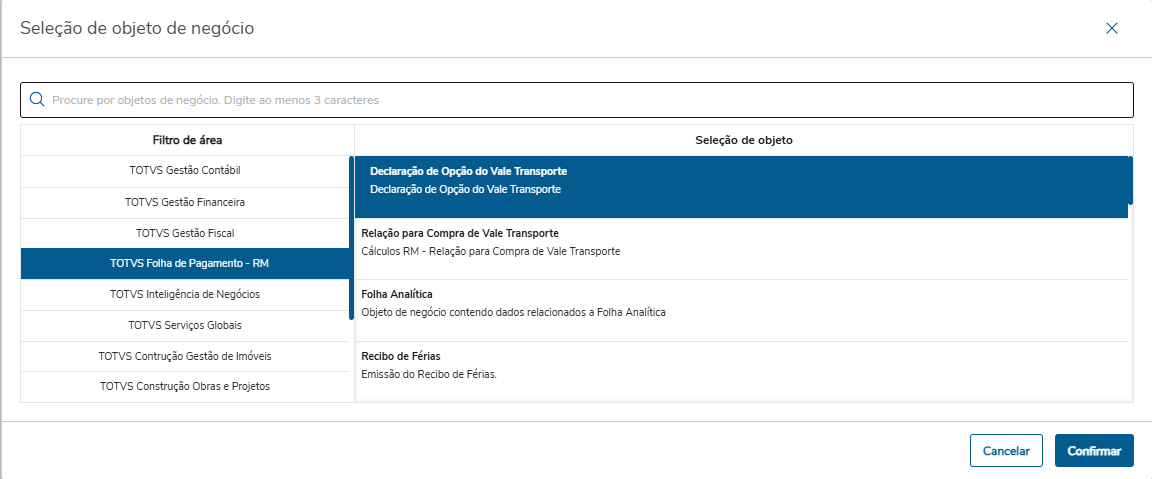Choose TOTVS Serviços Globais area

tap(185, 325)
